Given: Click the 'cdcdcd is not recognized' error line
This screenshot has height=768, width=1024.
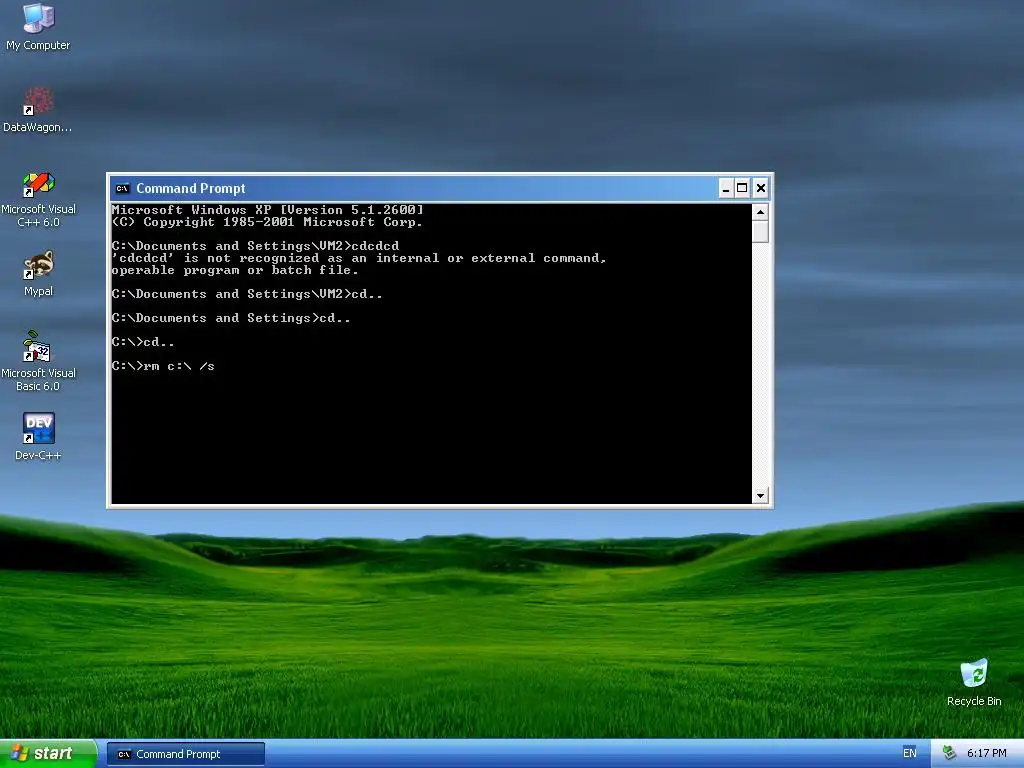Looking at the screenshot, I should (x=359, y=258).
